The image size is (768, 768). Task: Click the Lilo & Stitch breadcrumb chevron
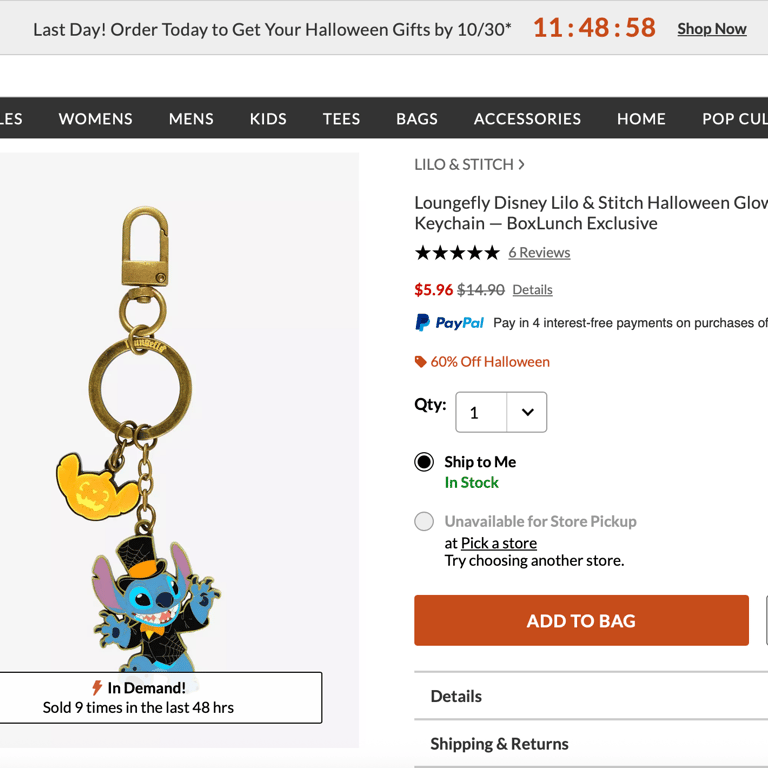pos(521,165)
